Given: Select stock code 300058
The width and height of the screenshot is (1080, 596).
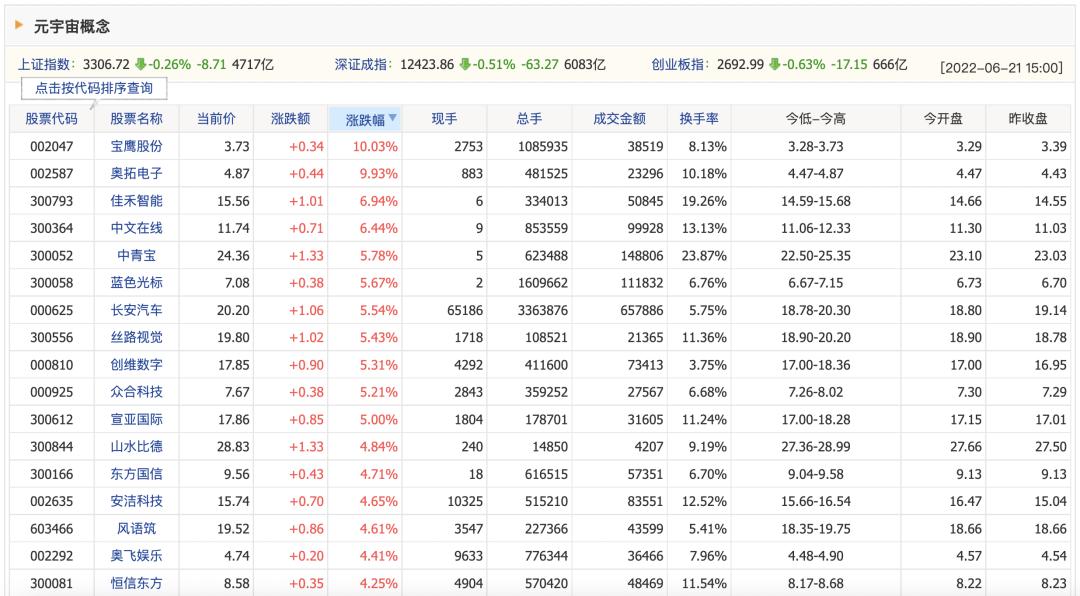Looking at the screenshot, I should click(x=52, y=282).
